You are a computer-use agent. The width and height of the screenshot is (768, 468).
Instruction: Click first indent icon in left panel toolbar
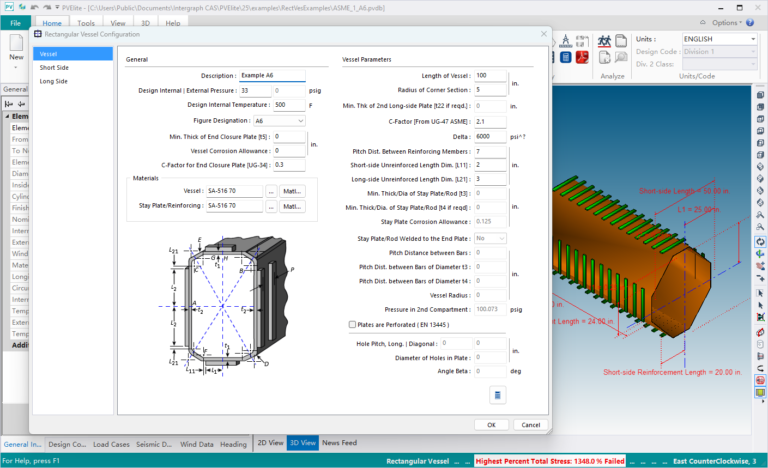[x=9, y=104]
